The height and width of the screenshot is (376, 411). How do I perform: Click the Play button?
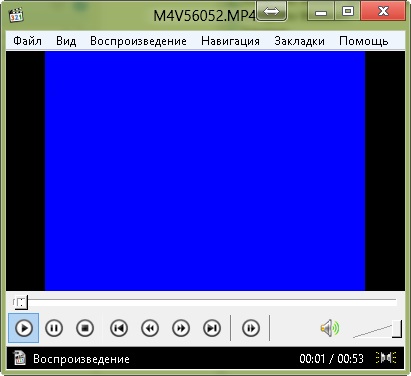point(24,328)
